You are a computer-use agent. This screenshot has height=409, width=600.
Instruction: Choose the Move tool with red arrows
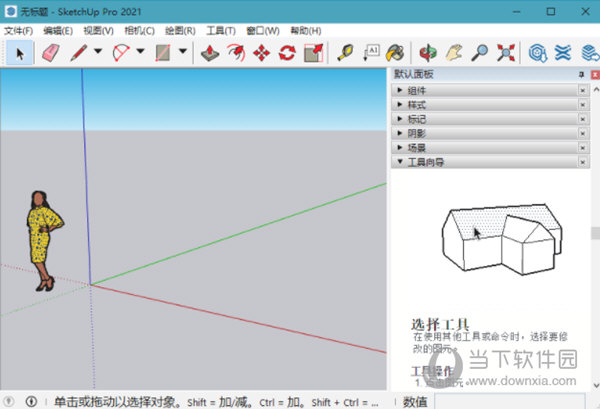262,53
